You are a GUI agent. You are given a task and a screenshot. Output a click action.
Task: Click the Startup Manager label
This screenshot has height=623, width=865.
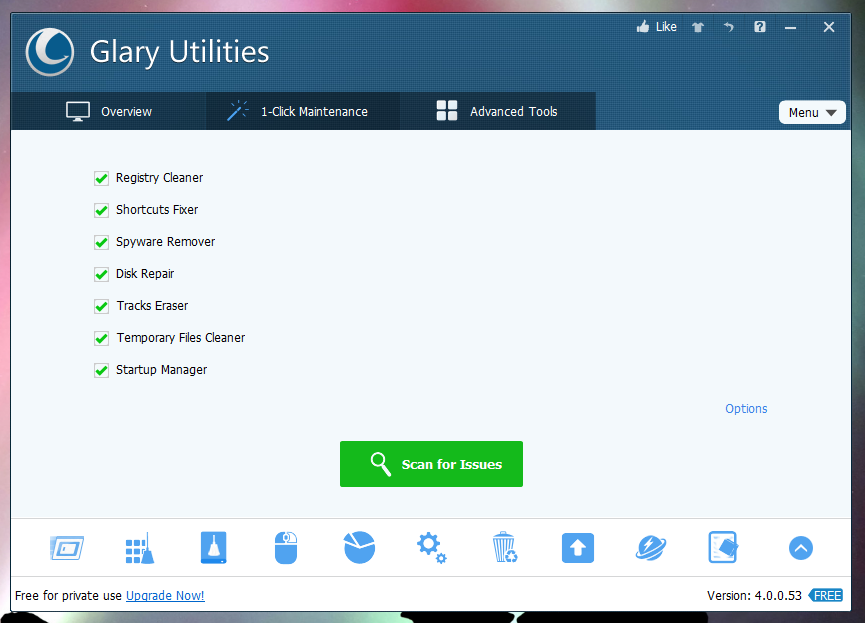click(162, 370)
